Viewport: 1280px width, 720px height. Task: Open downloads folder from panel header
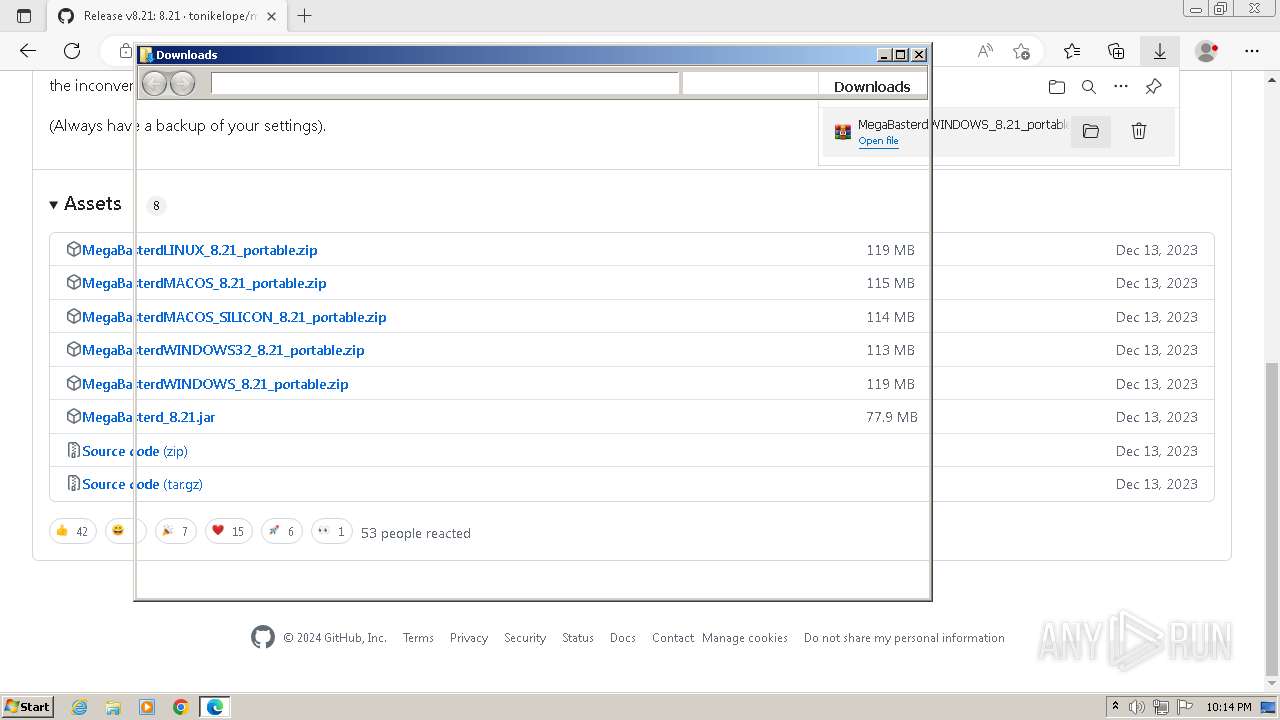coord(1057,87)
